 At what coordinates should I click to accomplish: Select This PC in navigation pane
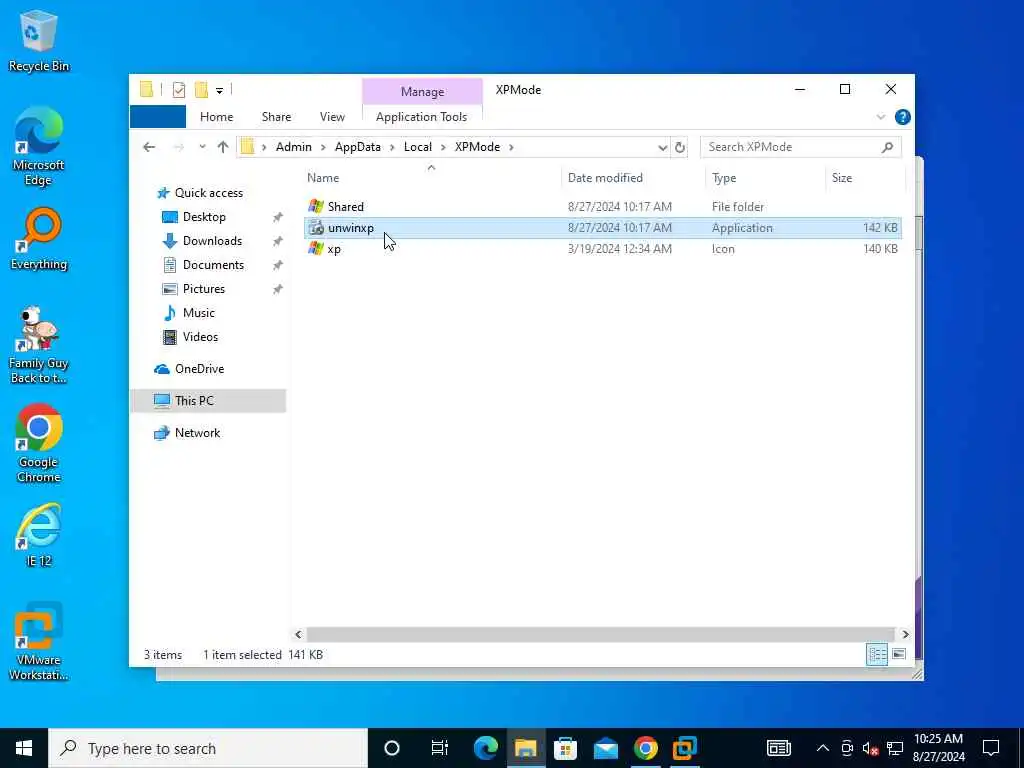click(x=208, y=401)
